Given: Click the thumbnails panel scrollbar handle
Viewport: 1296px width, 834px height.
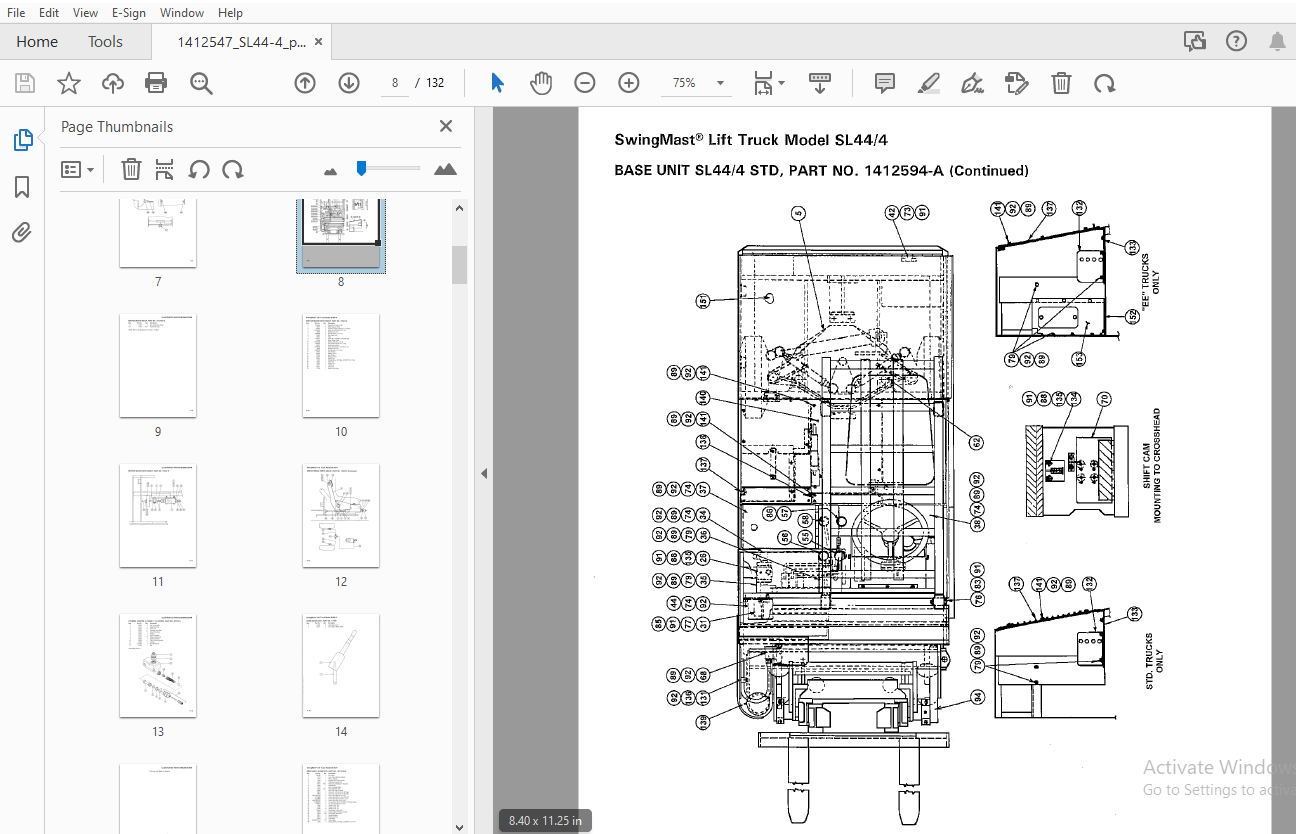Looking at the screenshot, I should pyautogui.click(x=459, y=265).
